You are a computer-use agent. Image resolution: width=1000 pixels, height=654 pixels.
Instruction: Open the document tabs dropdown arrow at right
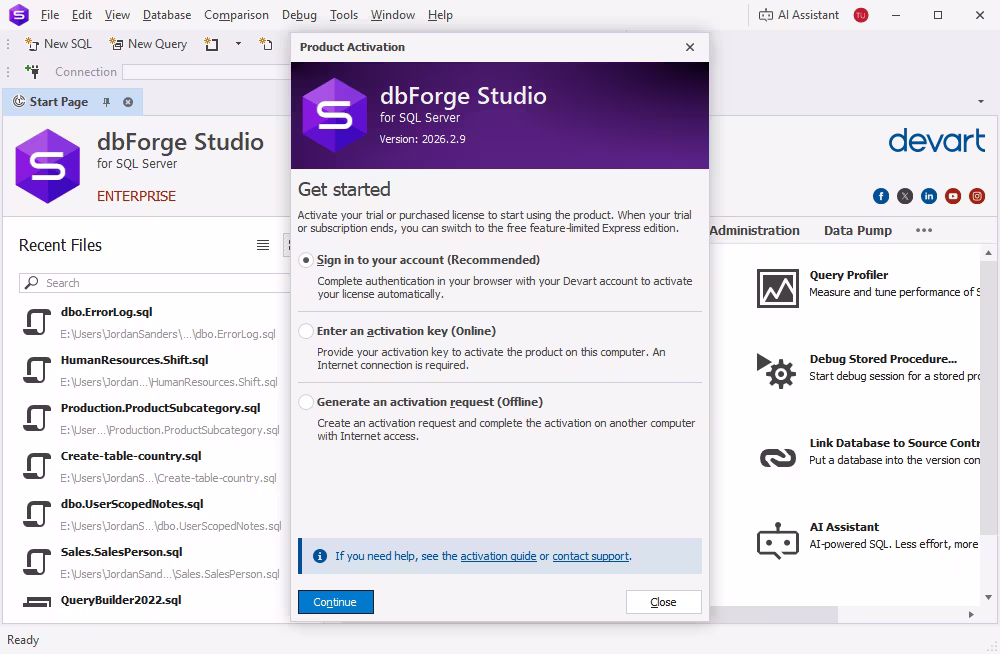click(981, 101)
